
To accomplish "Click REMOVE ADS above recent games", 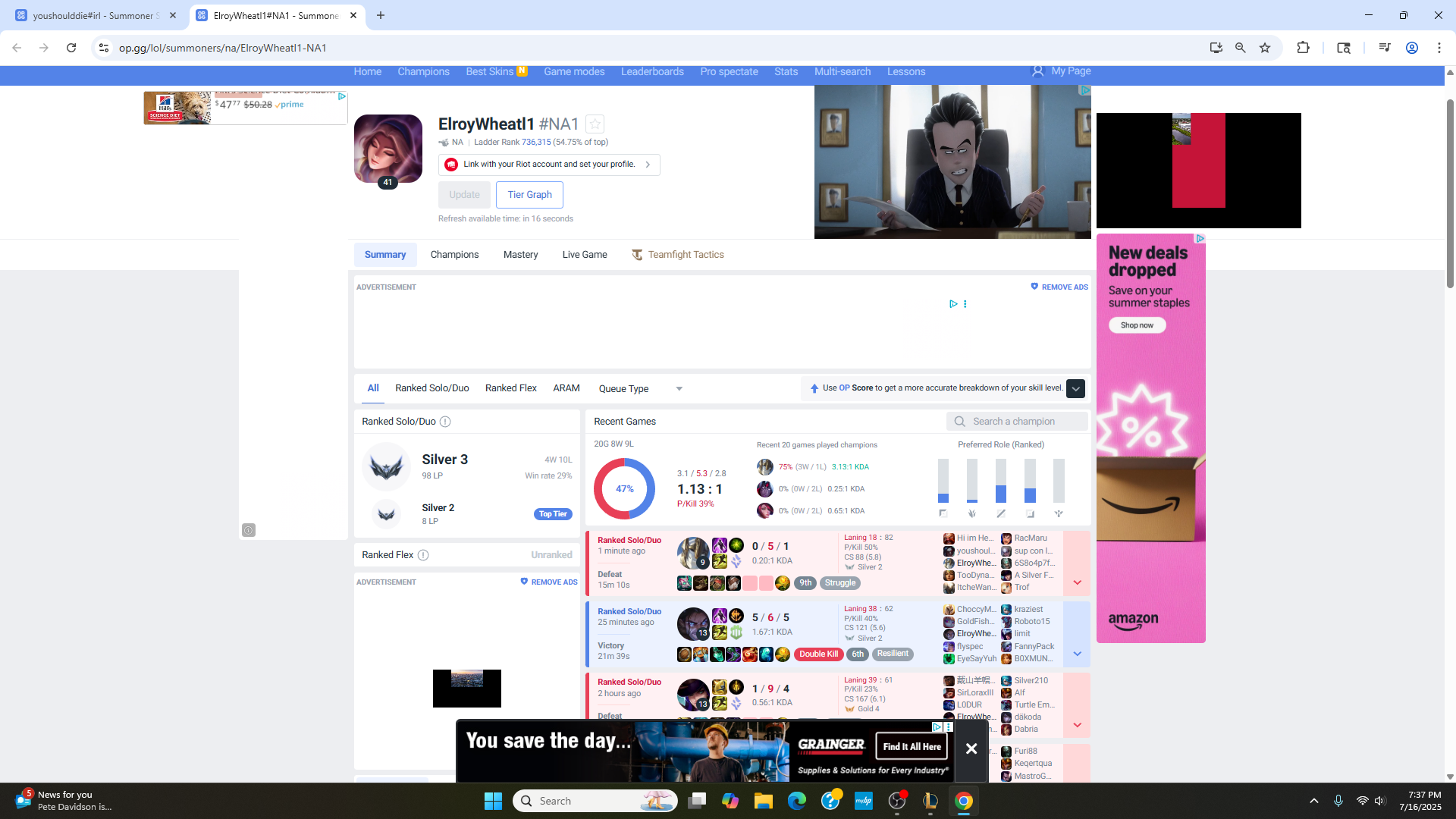I will (x=1059, y=287).
